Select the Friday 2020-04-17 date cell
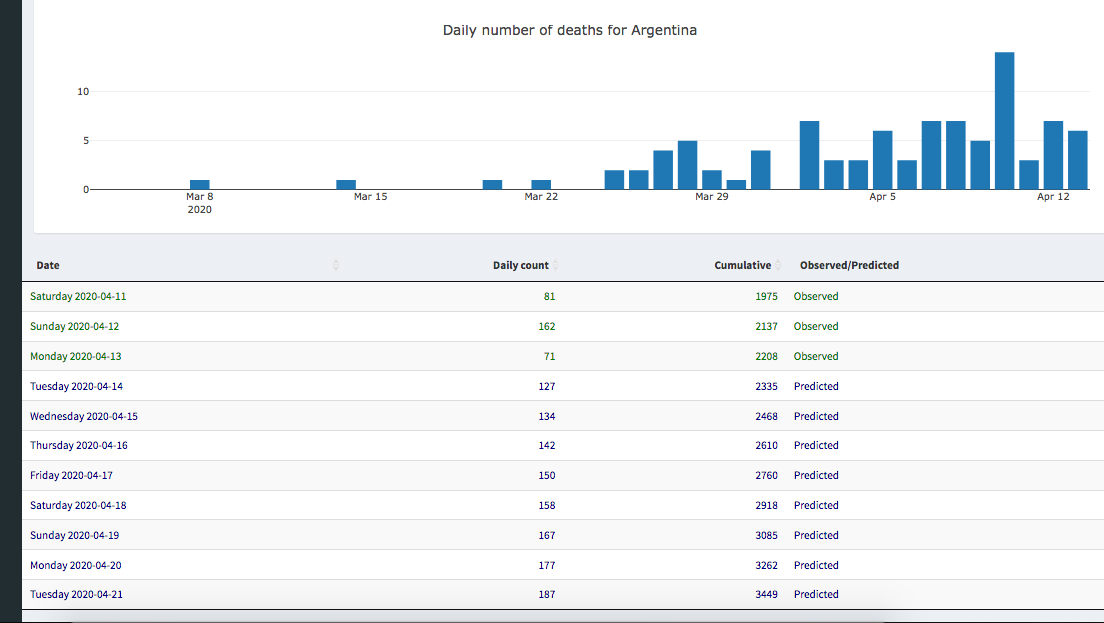 (x=72, y=475)
